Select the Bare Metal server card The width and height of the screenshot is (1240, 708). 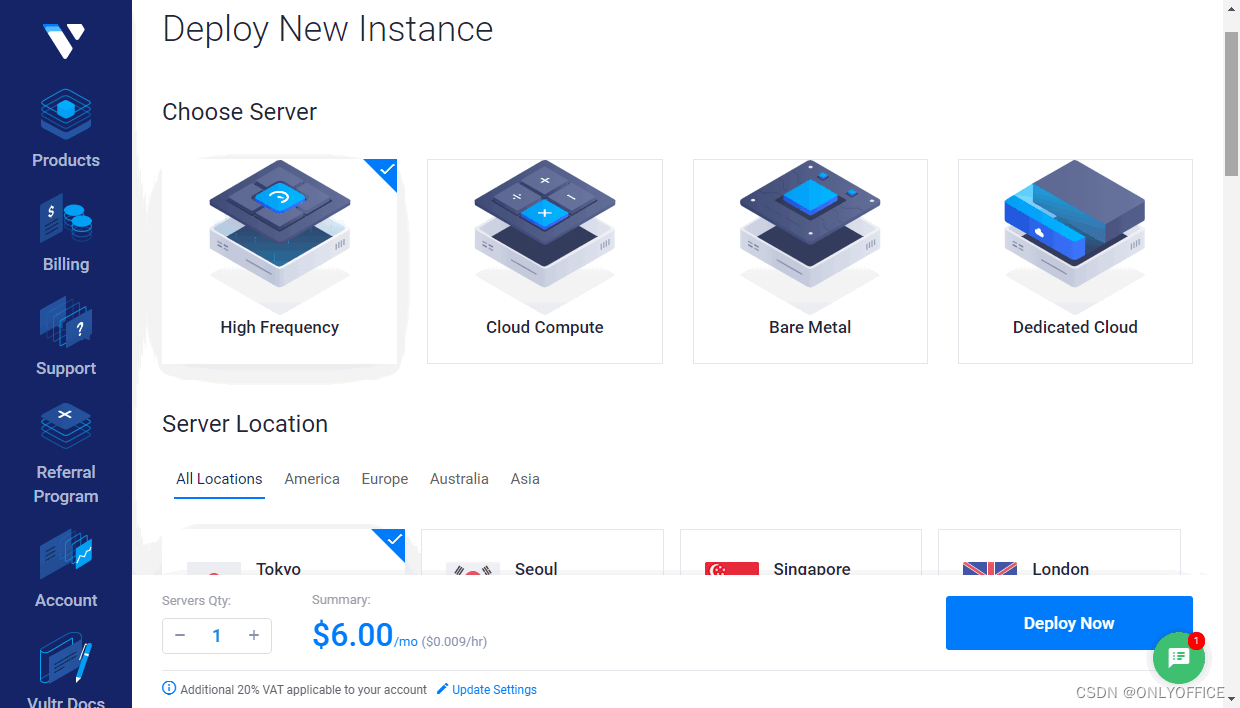tap(810, 261)
